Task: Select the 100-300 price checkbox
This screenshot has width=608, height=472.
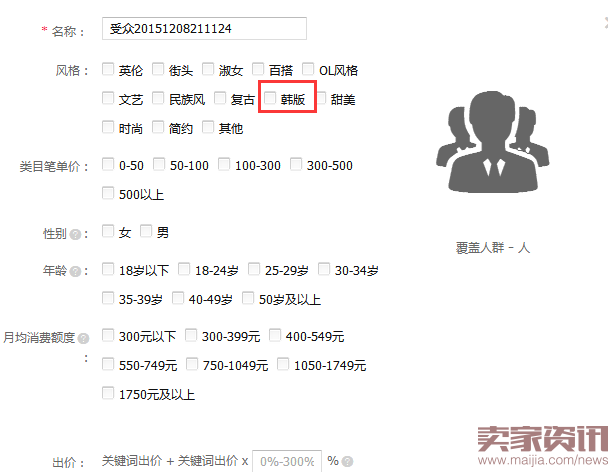Action: pos(224,164)
